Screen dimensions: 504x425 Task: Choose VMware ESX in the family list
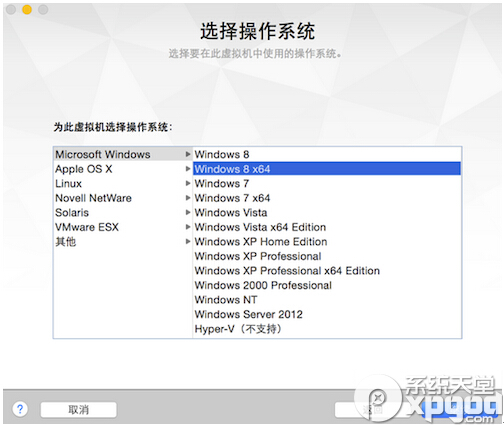(x=123, y=227)
